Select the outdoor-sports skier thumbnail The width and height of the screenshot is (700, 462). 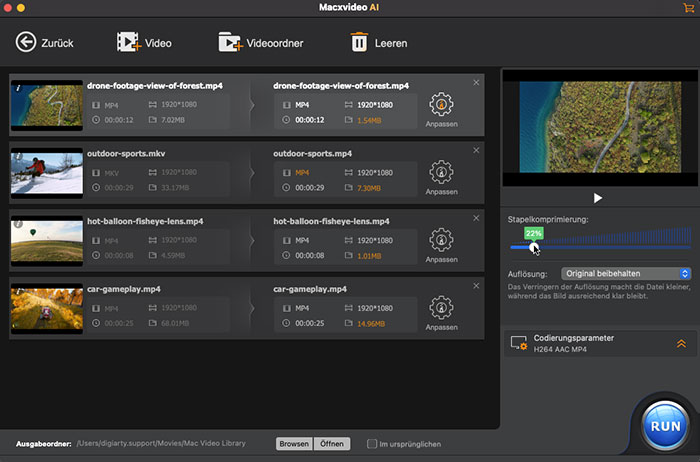point(47,173)
